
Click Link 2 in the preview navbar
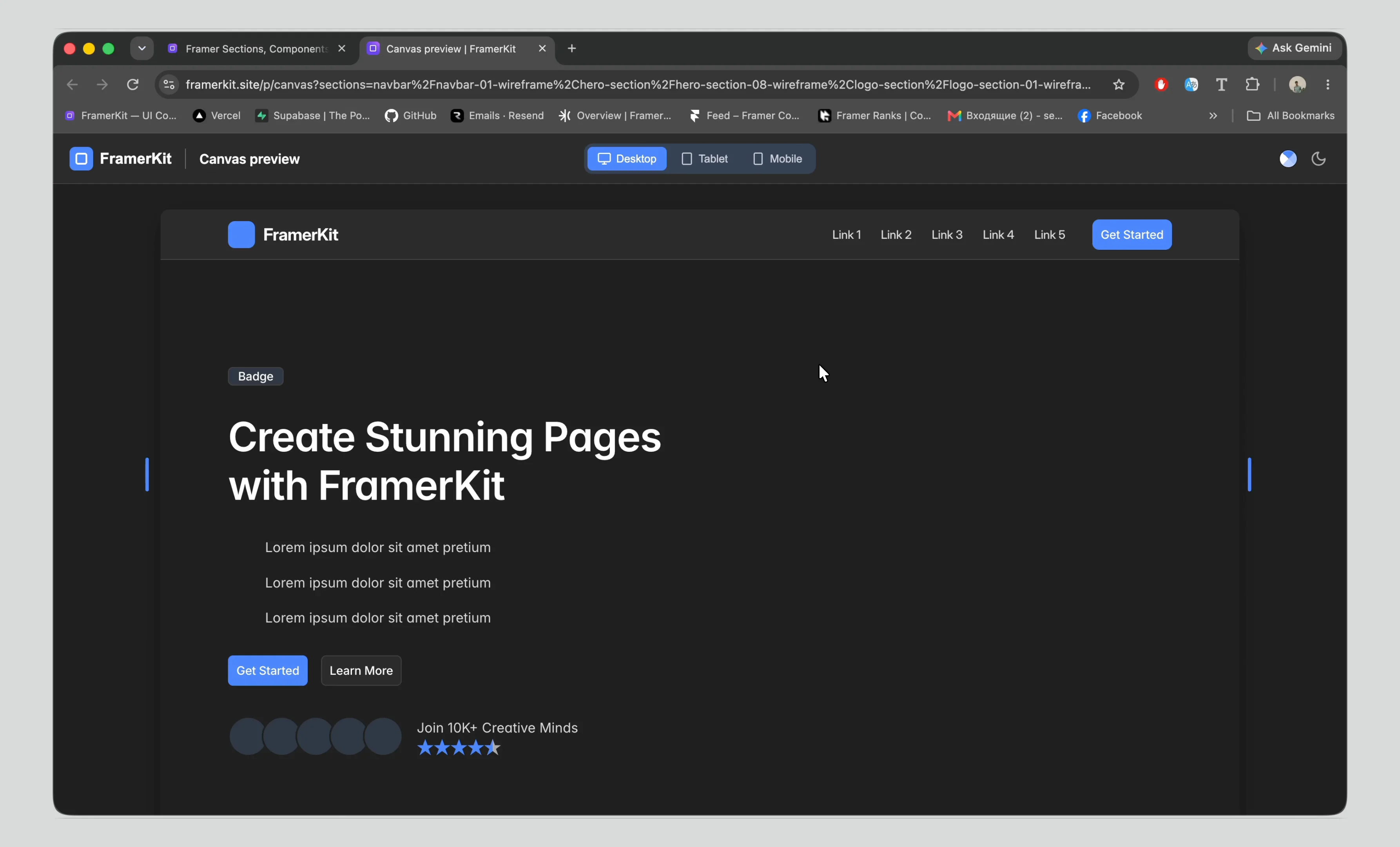click(896, 235)
